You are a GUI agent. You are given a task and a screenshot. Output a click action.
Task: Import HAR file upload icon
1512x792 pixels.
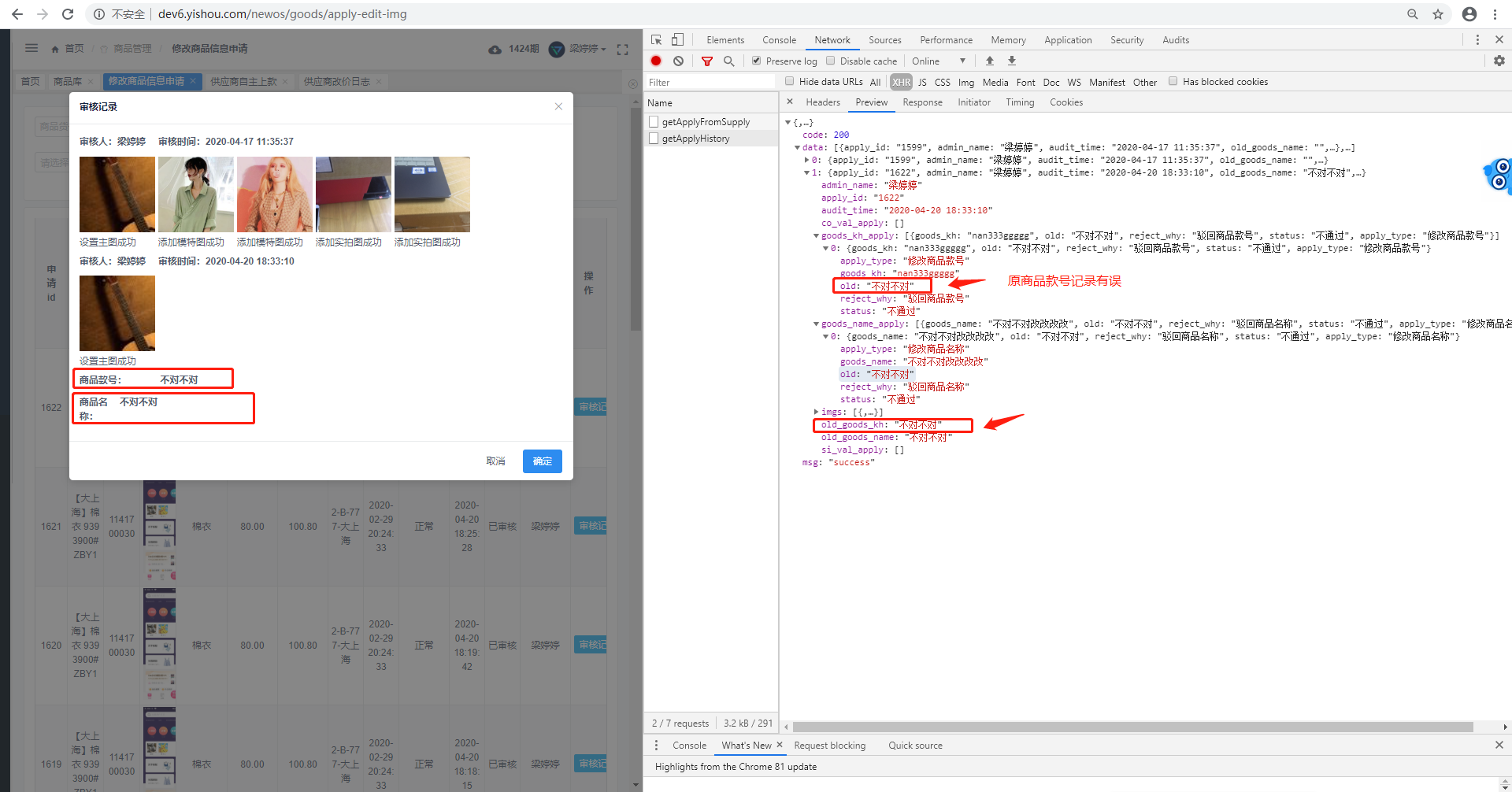tap(990, 61)
